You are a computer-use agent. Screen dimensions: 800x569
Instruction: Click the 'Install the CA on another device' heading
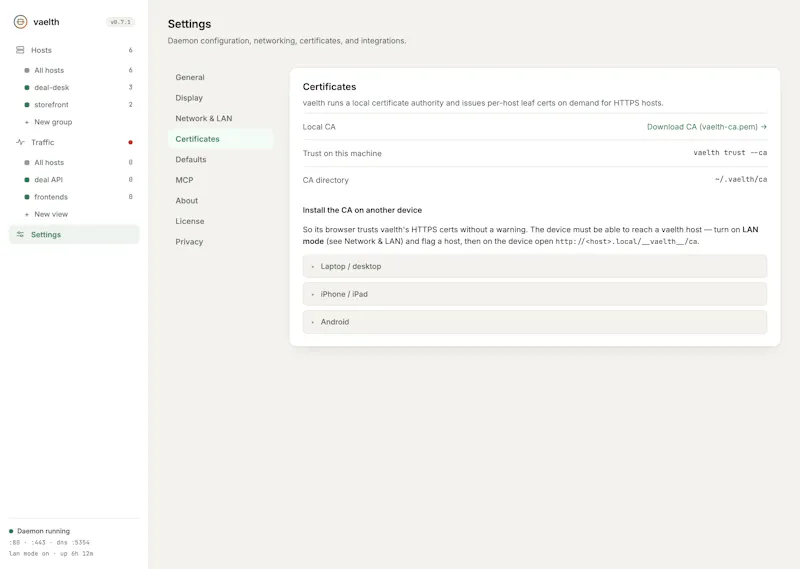(362, 210)
